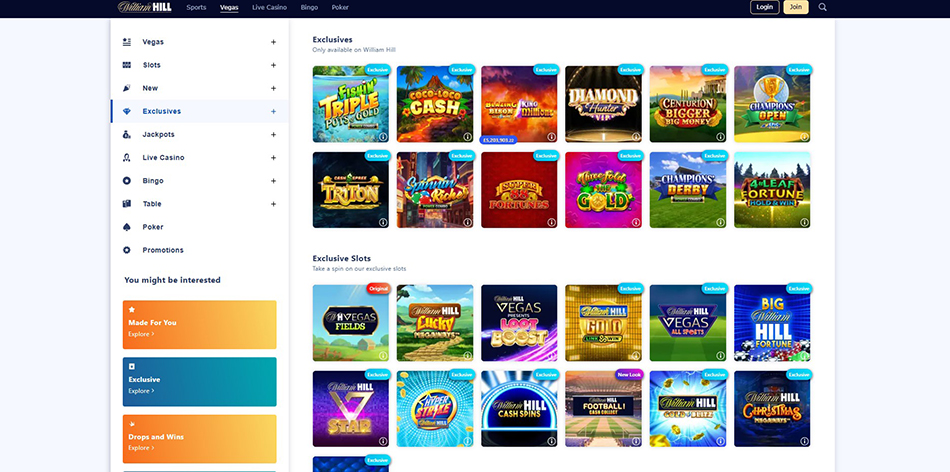Open info icon on Vegas Fields
Viewport: 950px width, 472px height.
point(383,356)
